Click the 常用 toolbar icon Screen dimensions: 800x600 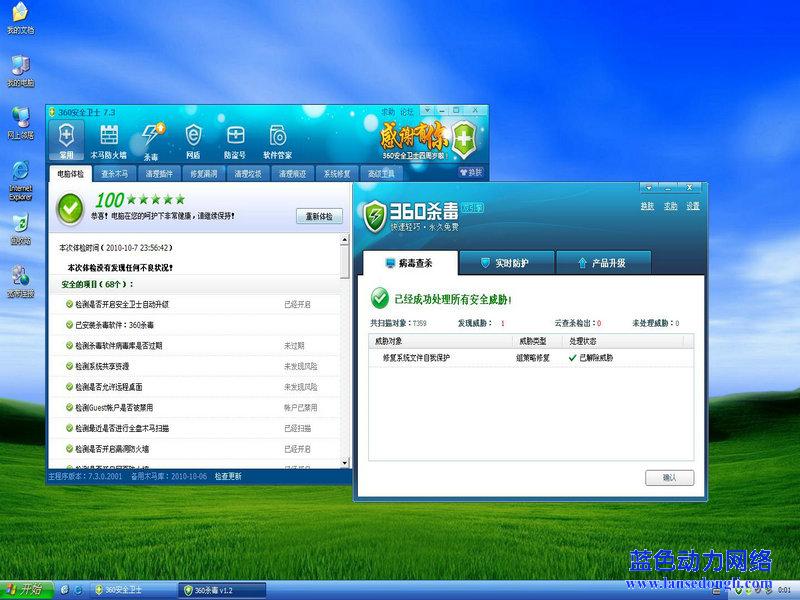67,140
